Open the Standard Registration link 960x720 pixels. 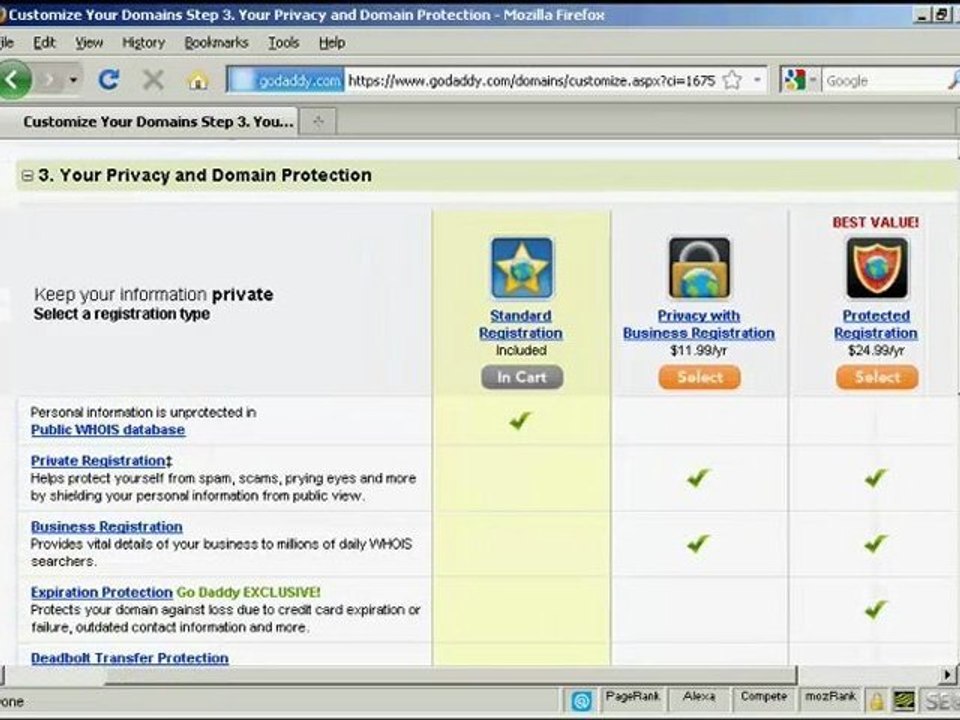pyautogui.click(x=521, y=324)
